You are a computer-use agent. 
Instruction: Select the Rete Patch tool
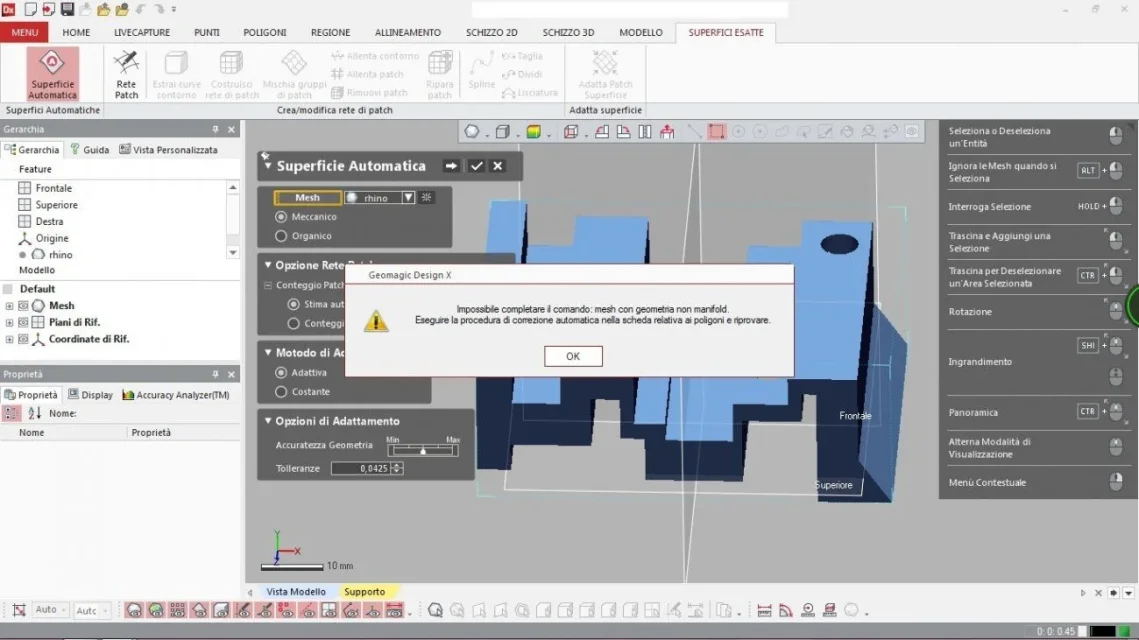click(x=126, y=73)
